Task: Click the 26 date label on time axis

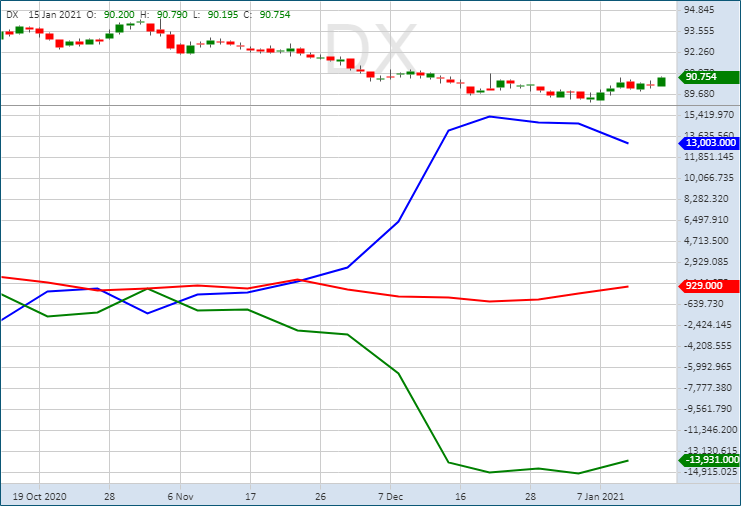Action: coord(320,495)
